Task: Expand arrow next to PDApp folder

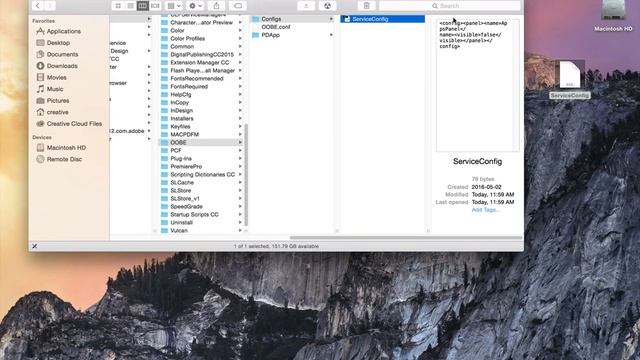Action: pos(331,35)
